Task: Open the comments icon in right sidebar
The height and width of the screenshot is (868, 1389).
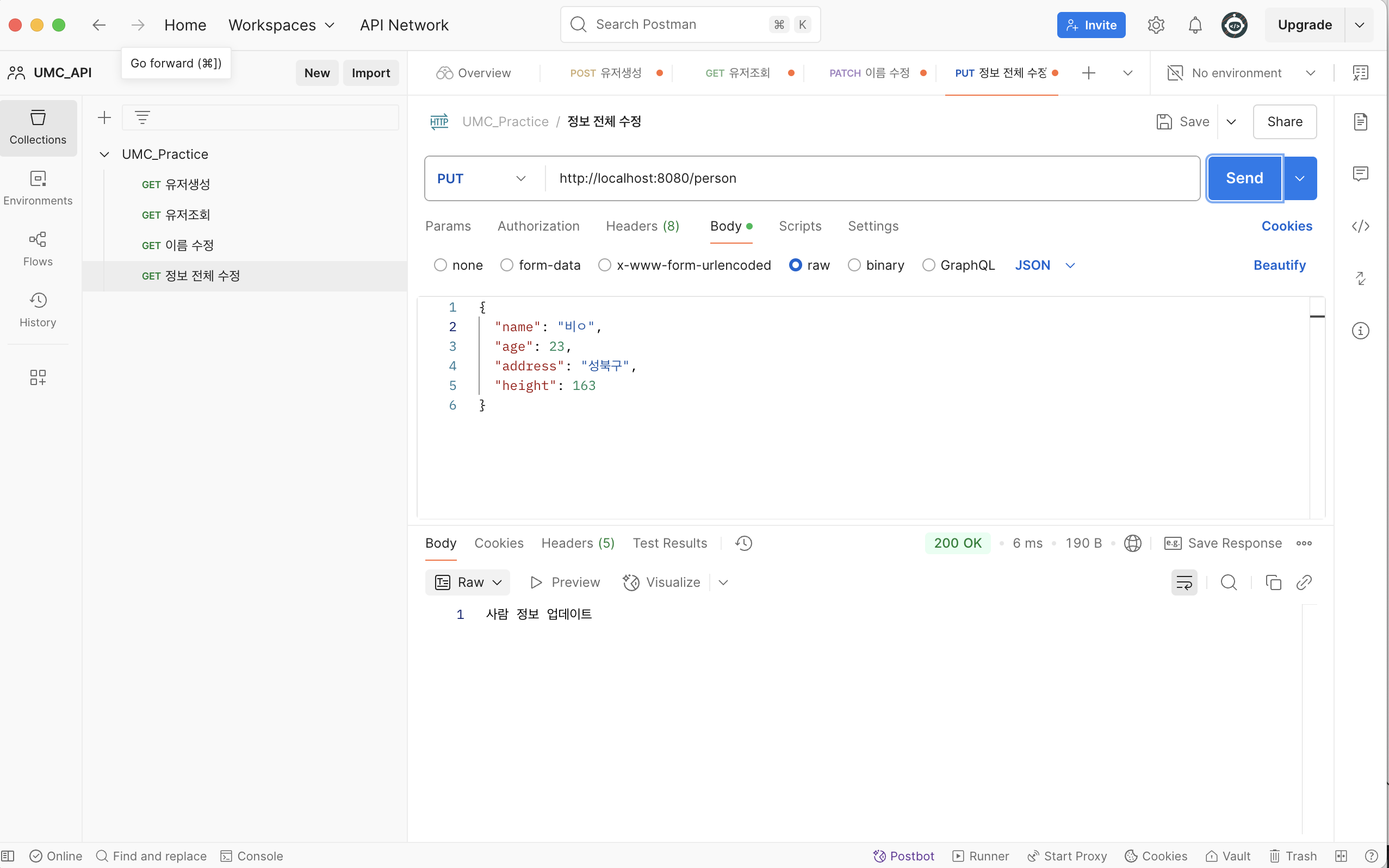Action: [x=1360, y=174]
